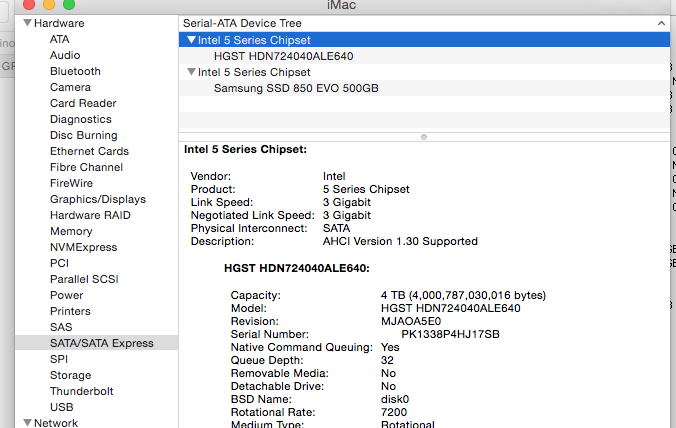Click the Physical Interconnect value SATA
The image size is (676, 428).
pos(336,228)
